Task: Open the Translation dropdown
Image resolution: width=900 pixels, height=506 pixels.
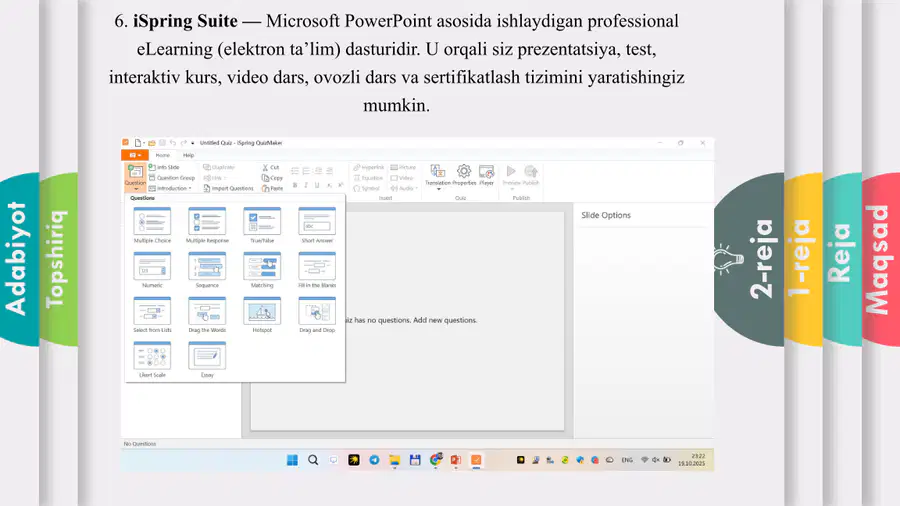Action: 438,177
